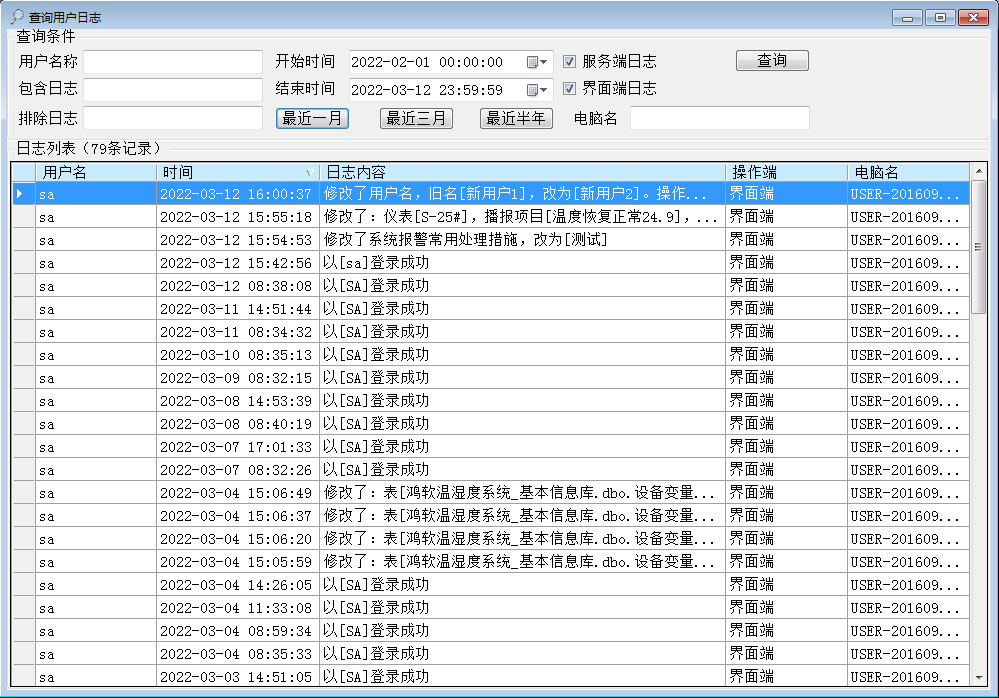The height and width of the screenshot is (698, 999).
Task: Select log entry timed 2022-03-04 15:06:37
Action: click(491, 515)
